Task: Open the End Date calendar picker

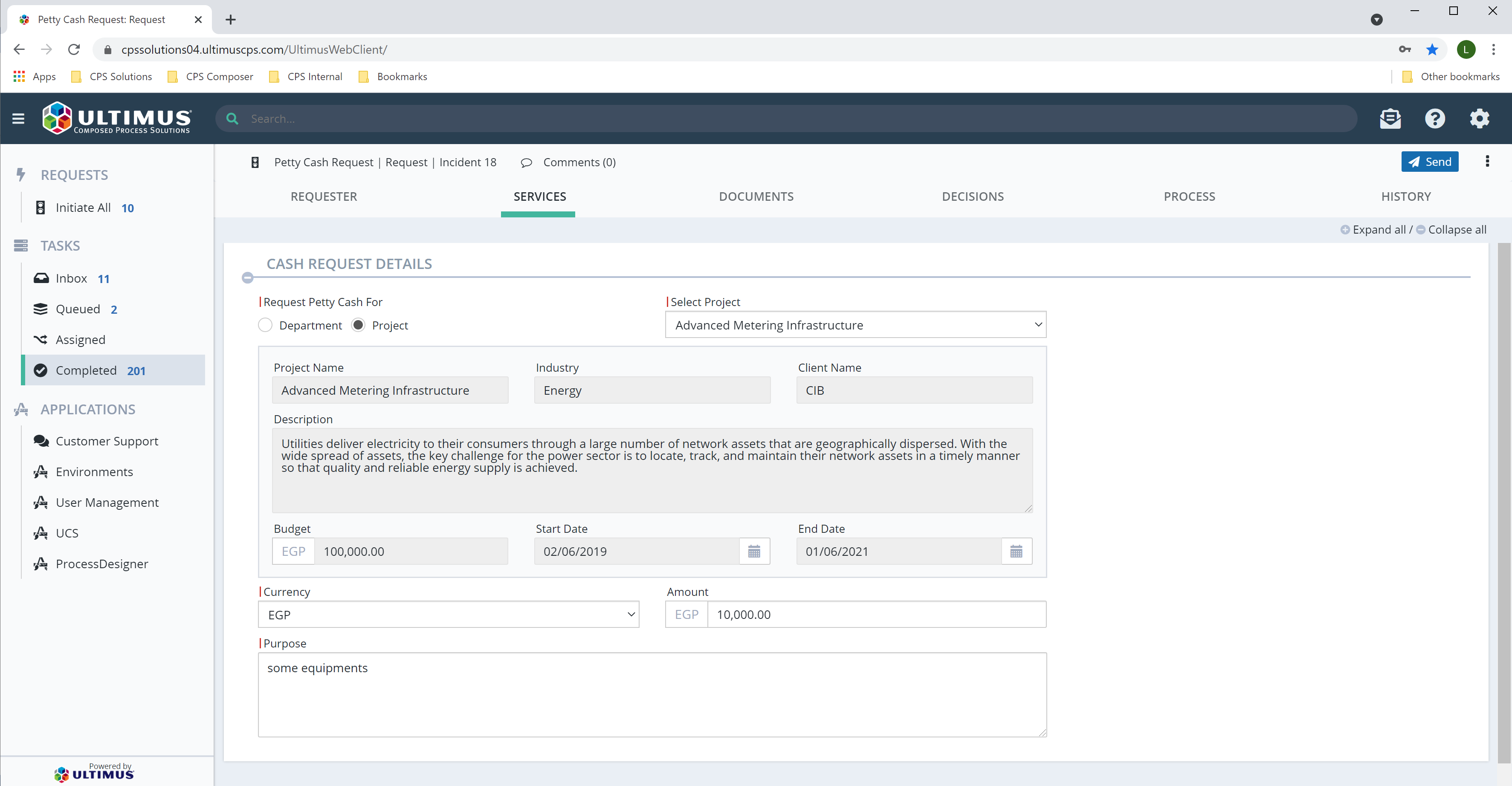Action: click(1016, 551)
